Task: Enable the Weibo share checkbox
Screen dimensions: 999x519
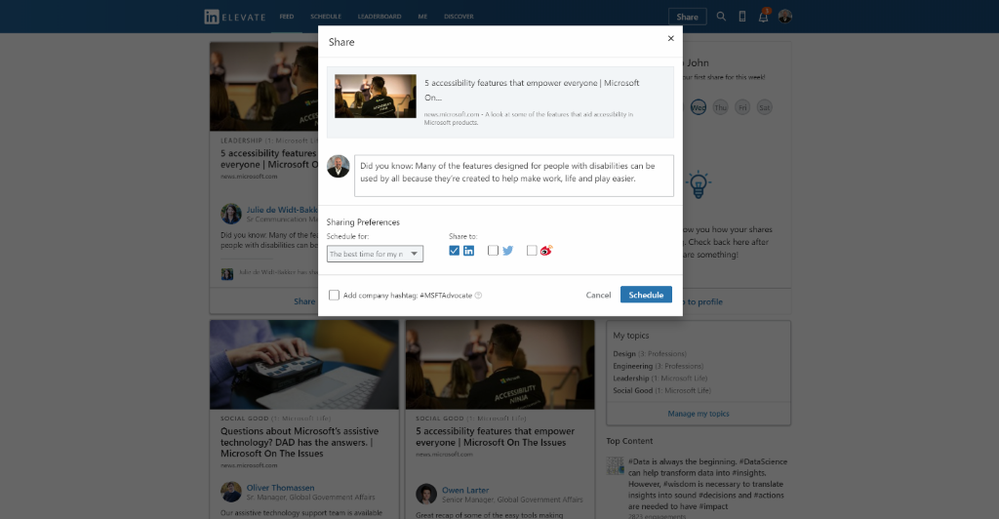Action: coord(532,251)
